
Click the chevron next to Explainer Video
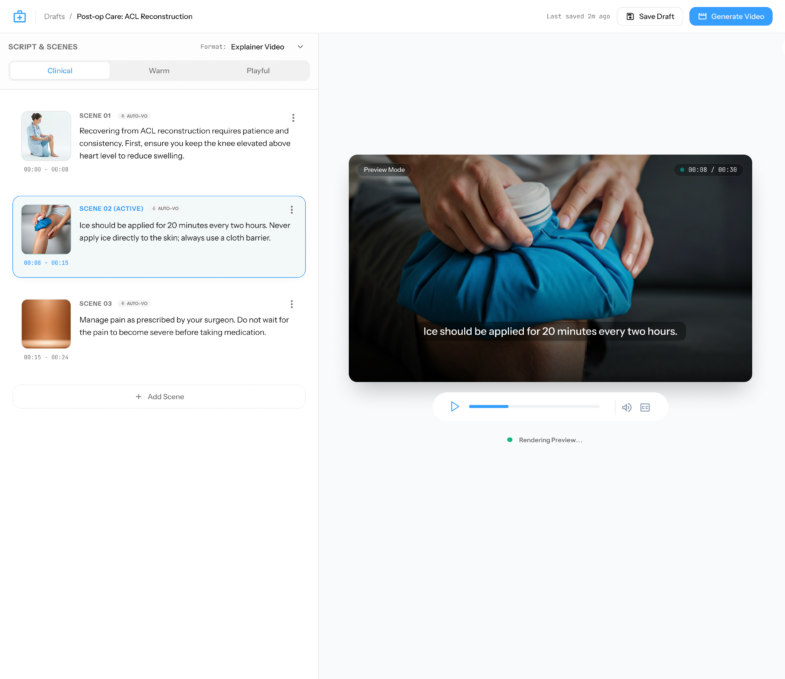(x=300, y=47)
